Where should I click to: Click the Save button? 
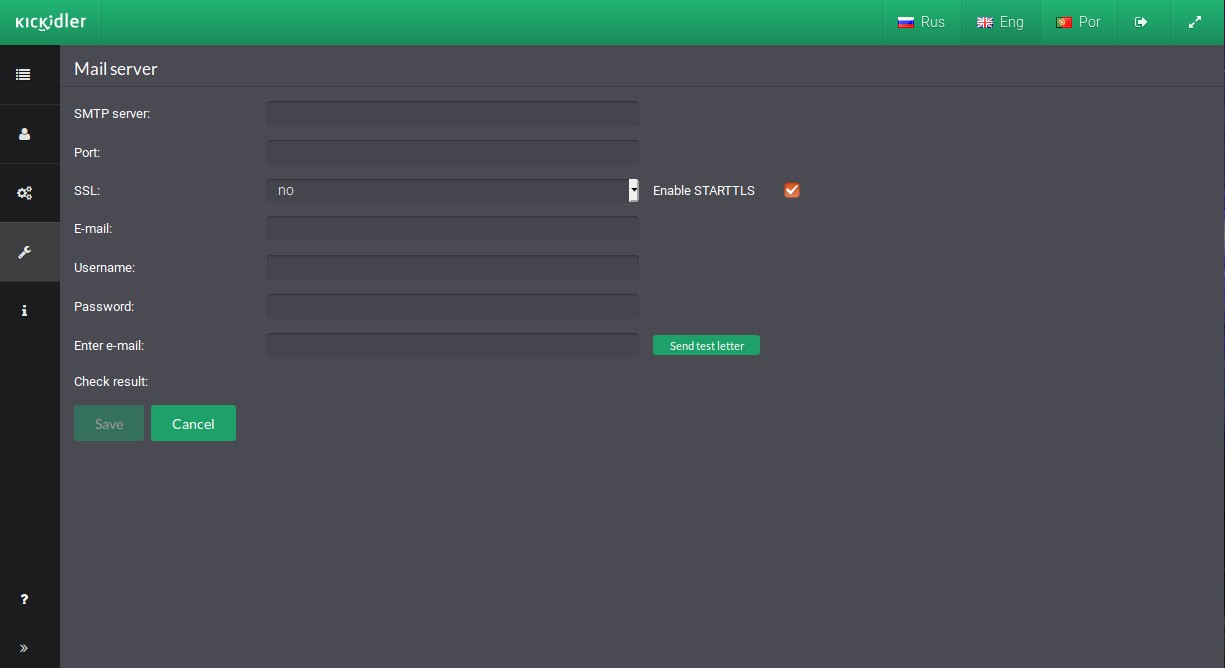pyautogui.click(x=109, y=423)
